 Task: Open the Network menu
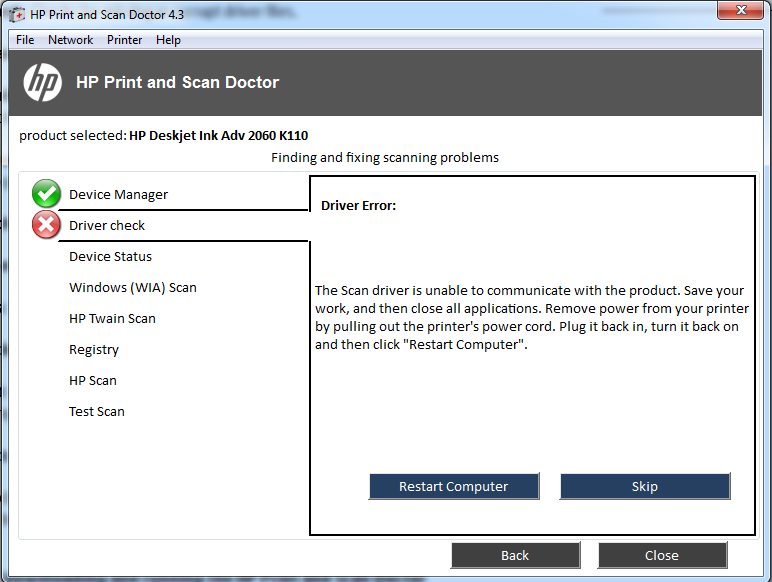70,40
